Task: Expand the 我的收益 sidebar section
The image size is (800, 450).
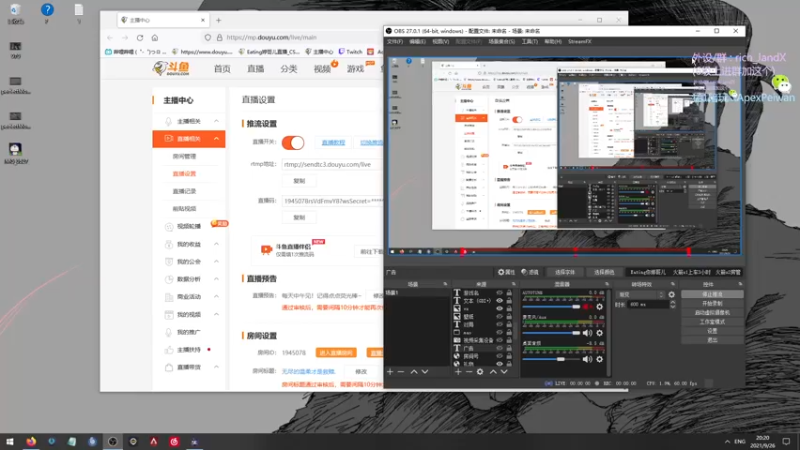Action: tap(216, 244)
